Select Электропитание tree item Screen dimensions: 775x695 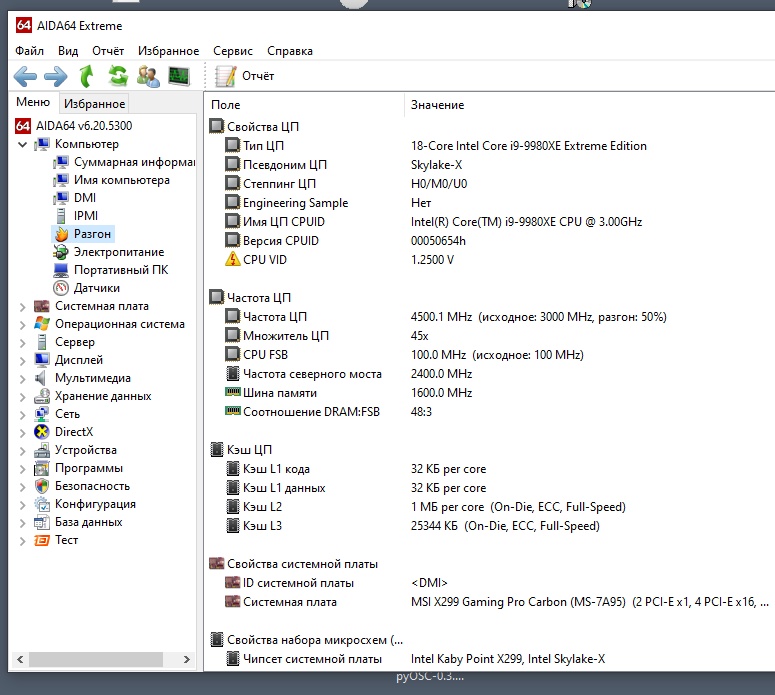(x=109, y=252)
